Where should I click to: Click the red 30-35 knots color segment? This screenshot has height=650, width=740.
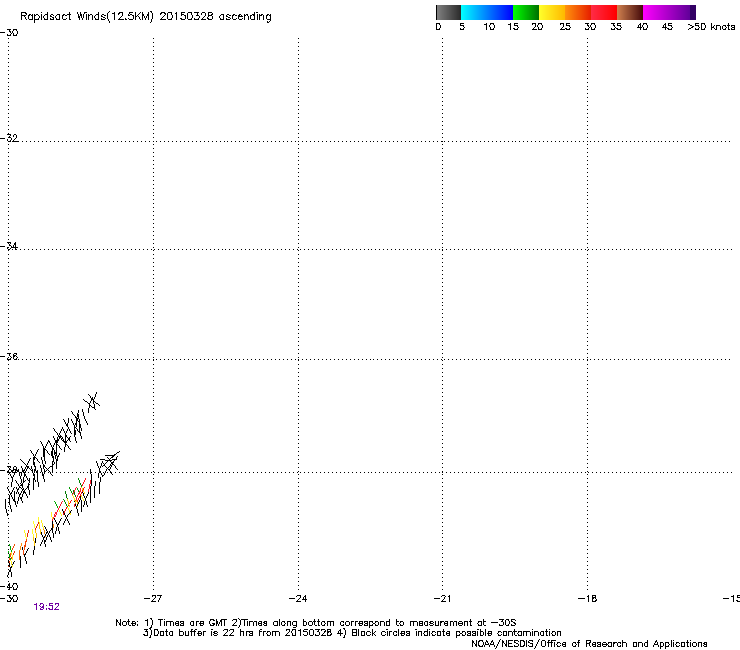point(604,12)
